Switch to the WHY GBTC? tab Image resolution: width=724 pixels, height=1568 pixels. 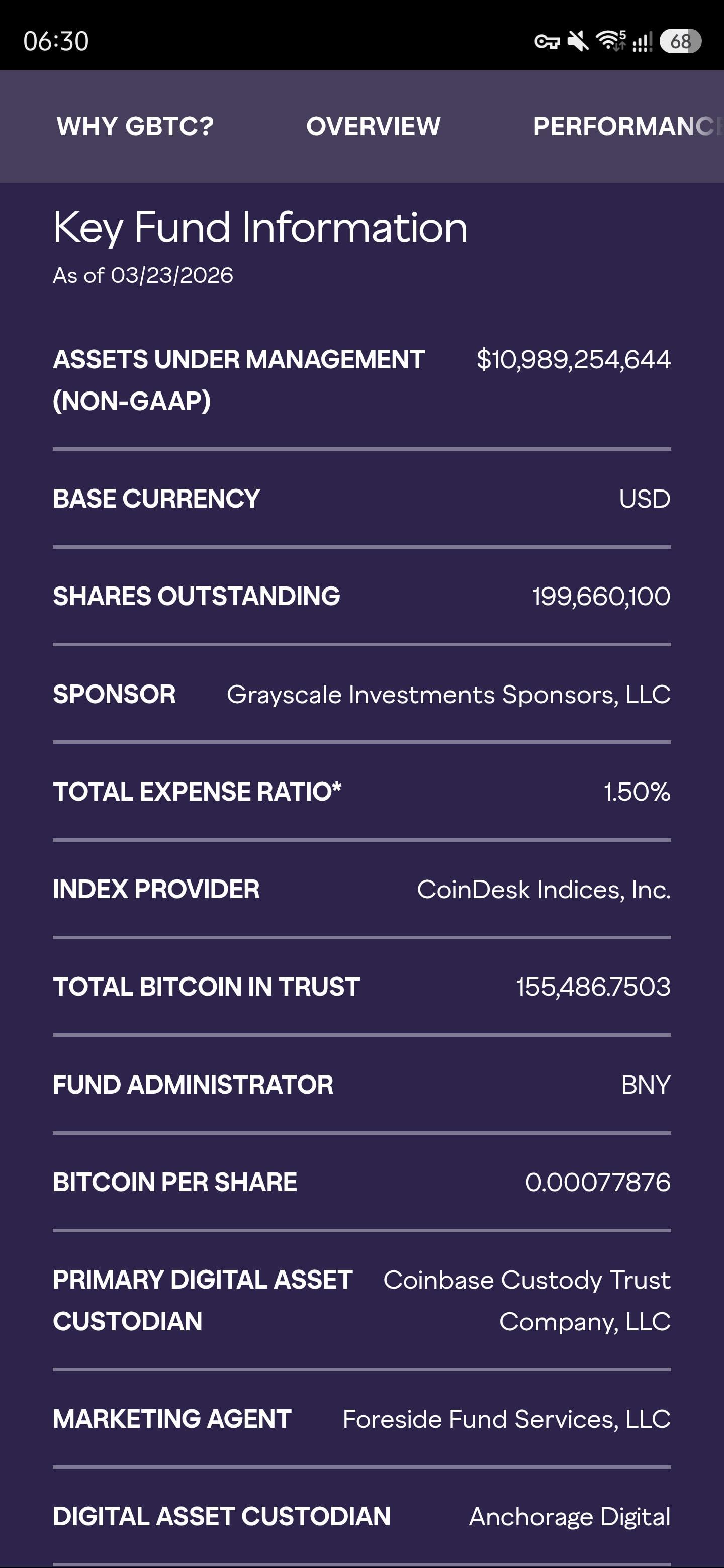click(135, 126)
